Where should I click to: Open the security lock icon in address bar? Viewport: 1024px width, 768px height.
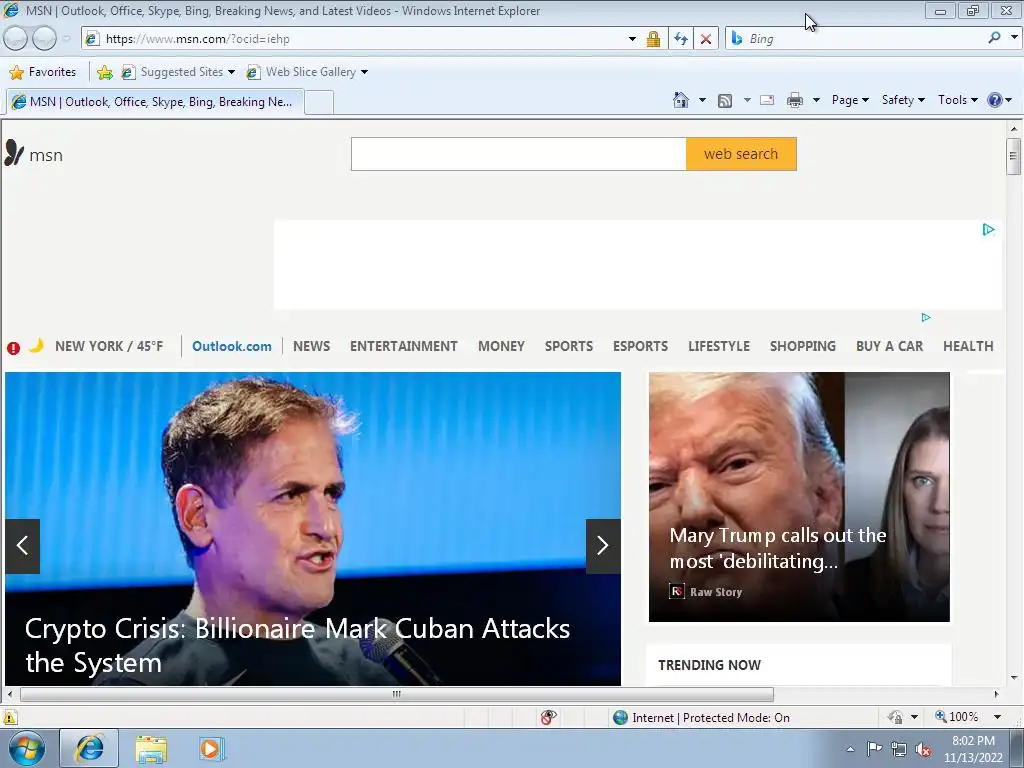[x=653, y=39]
